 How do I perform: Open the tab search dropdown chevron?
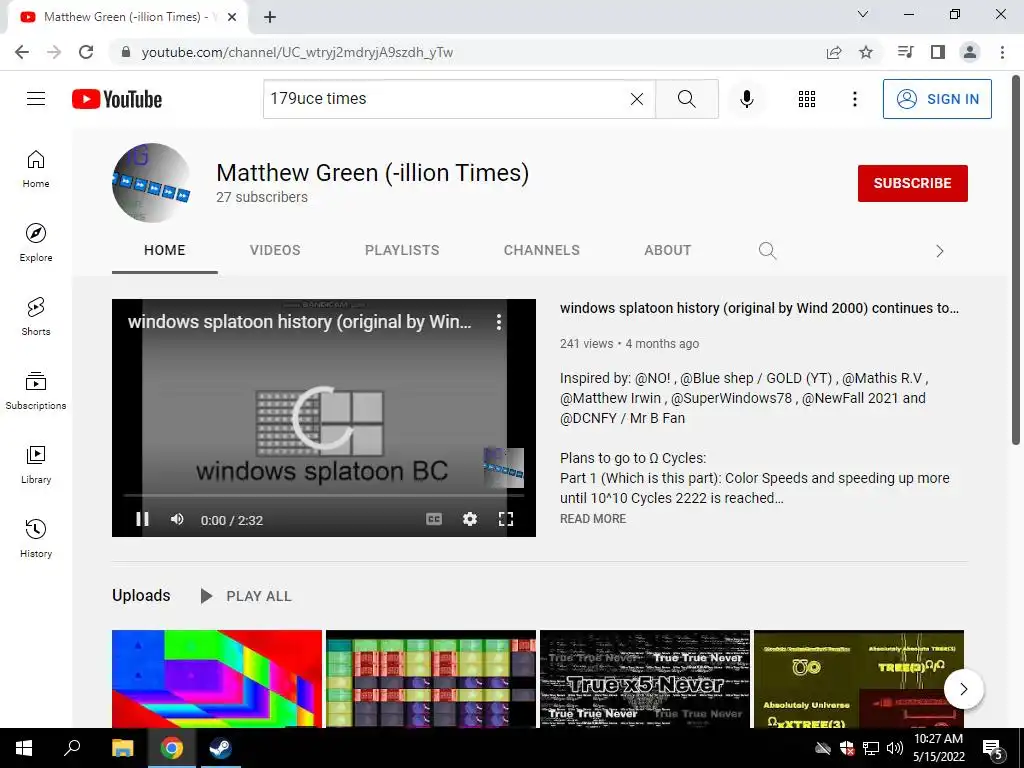coord(863,14)
